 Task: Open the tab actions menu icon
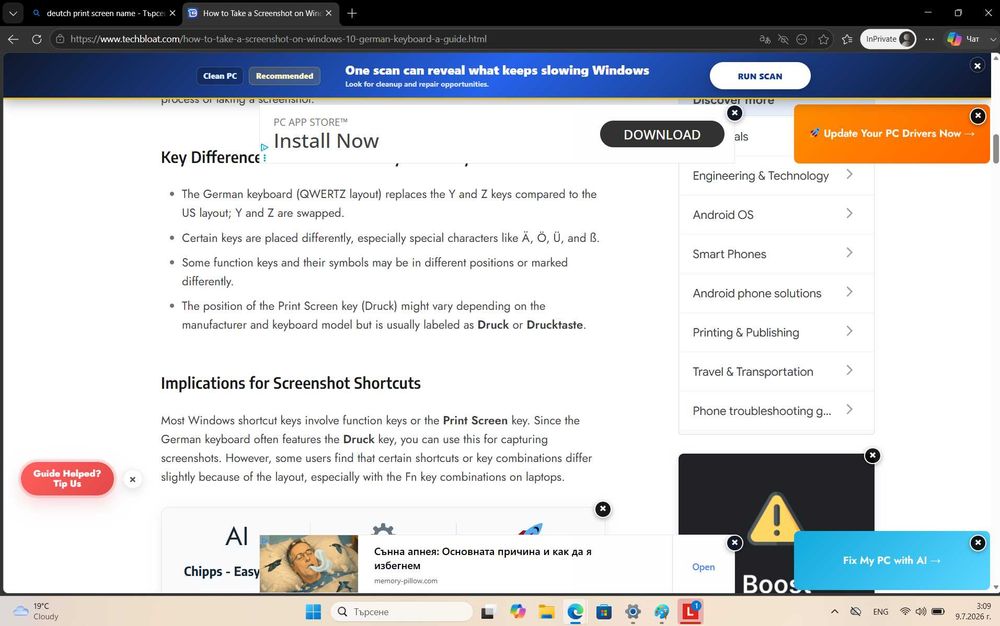coord(13,13)
